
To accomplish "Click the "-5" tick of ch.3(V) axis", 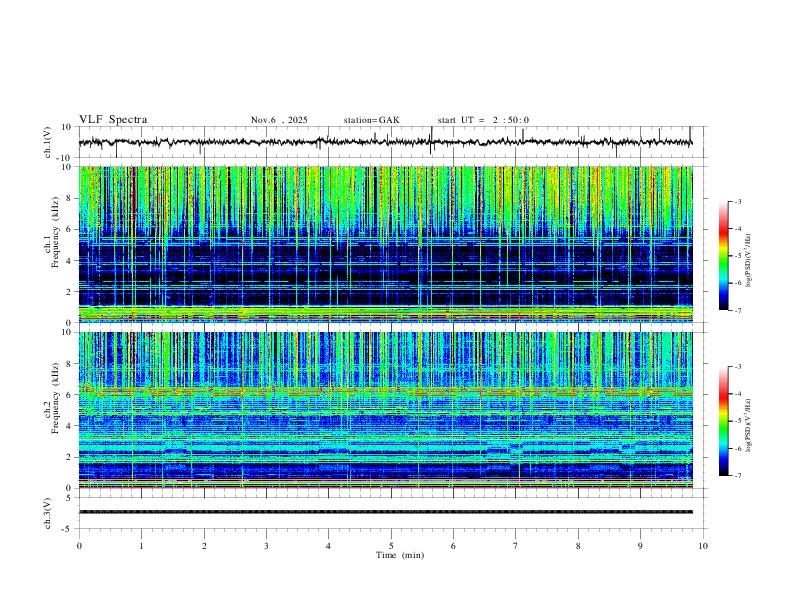I will point(68,529).
